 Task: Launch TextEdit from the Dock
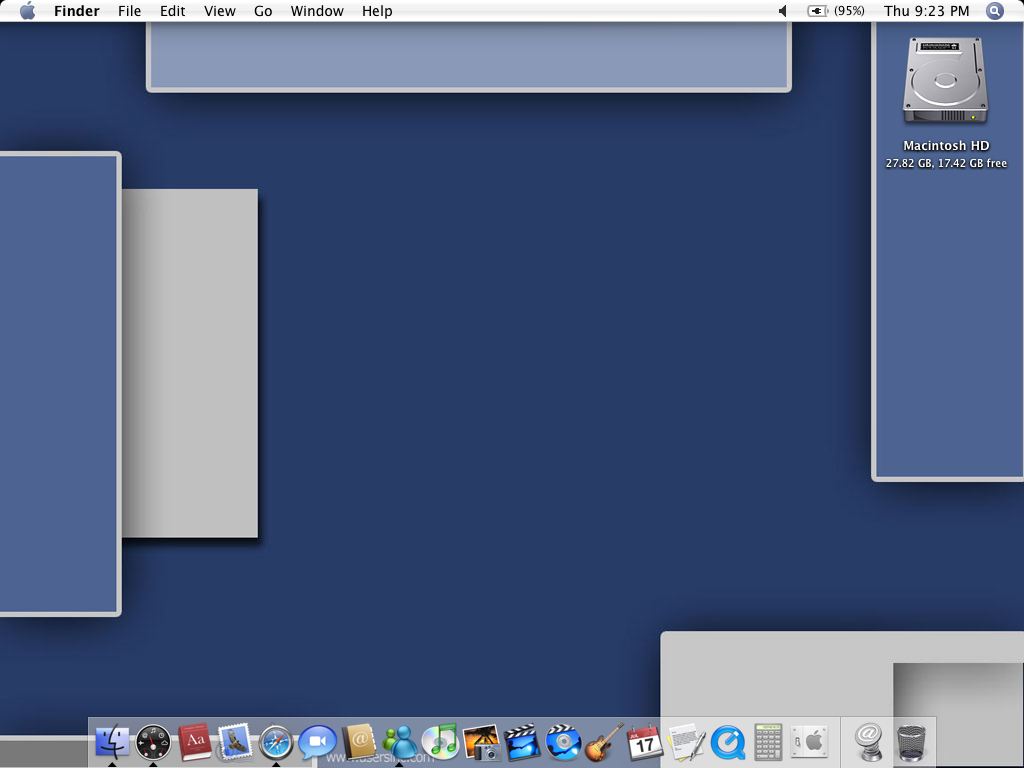click(x=686, y=742)
